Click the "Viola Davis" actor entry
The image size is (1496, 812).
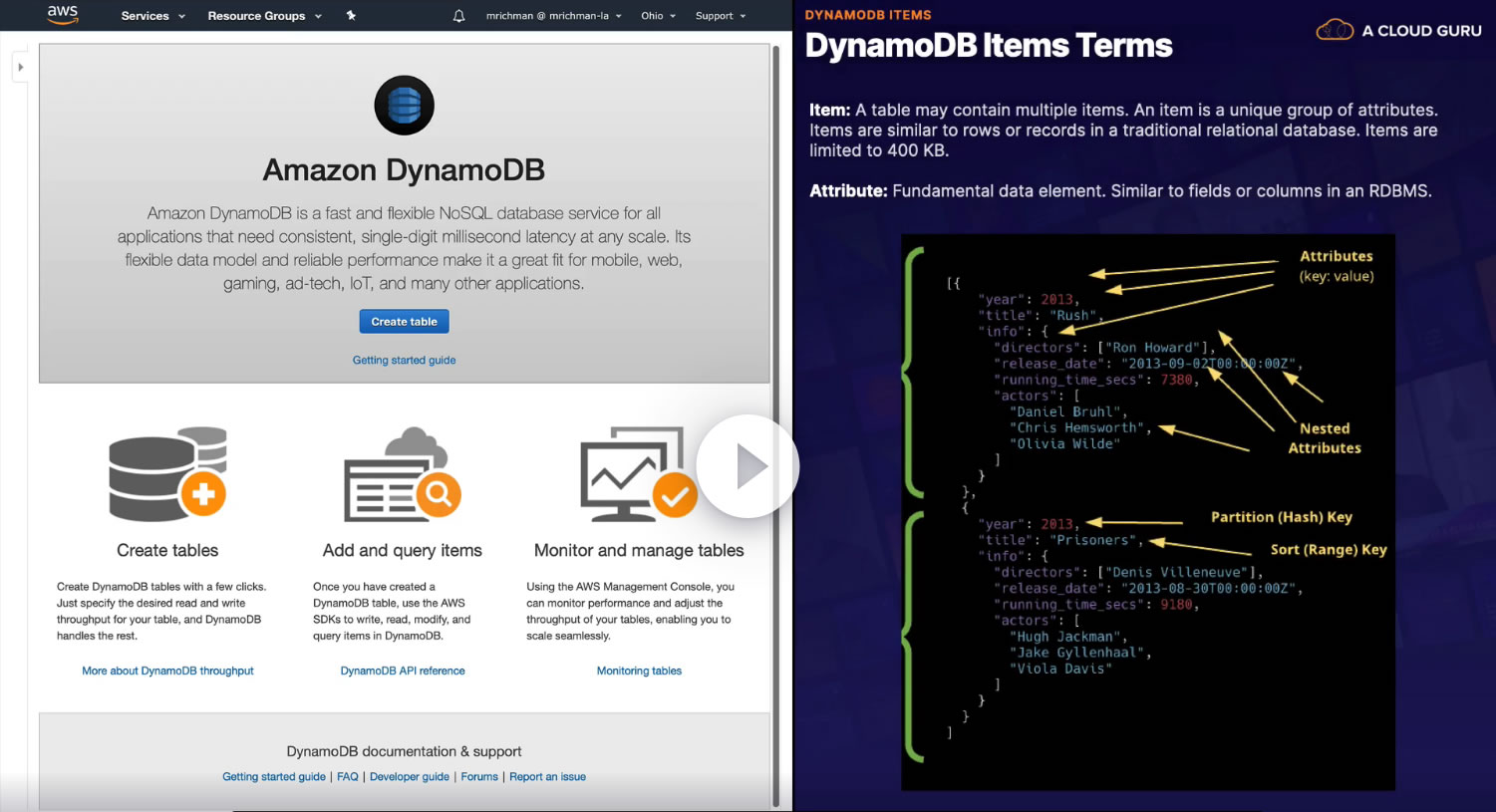(x=1060, y=669)
